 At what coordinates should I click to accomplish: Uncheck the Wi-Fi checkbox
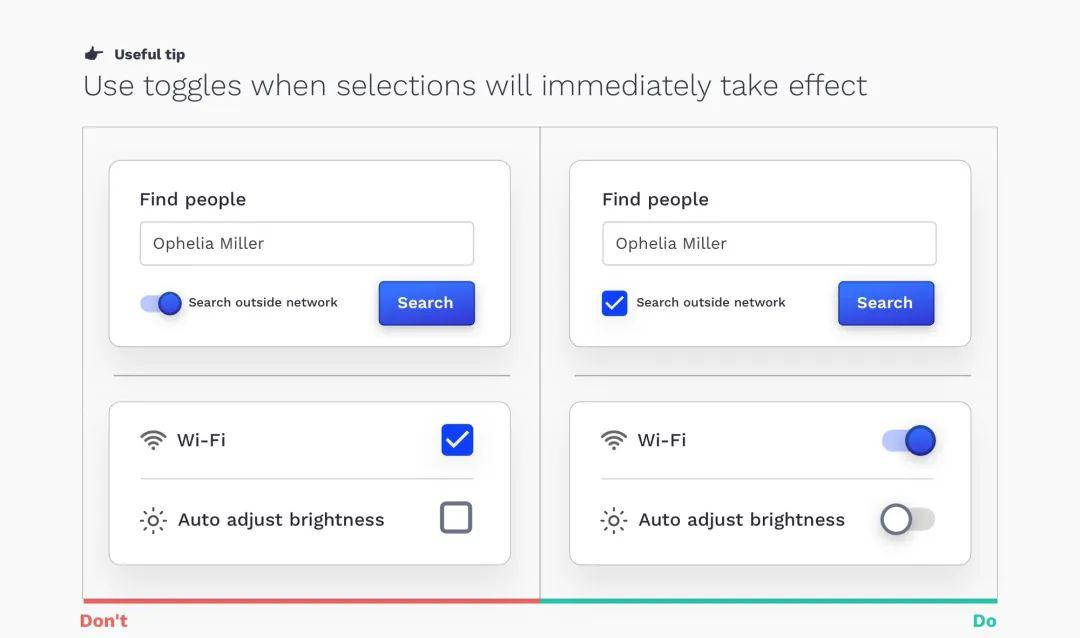coord(457,440)
